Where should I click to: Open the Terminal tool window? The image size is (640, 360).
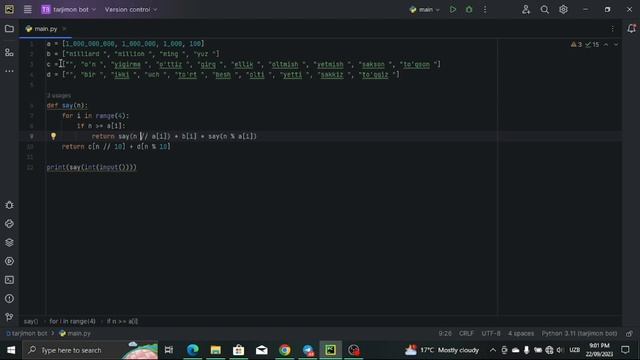point(9,280)
